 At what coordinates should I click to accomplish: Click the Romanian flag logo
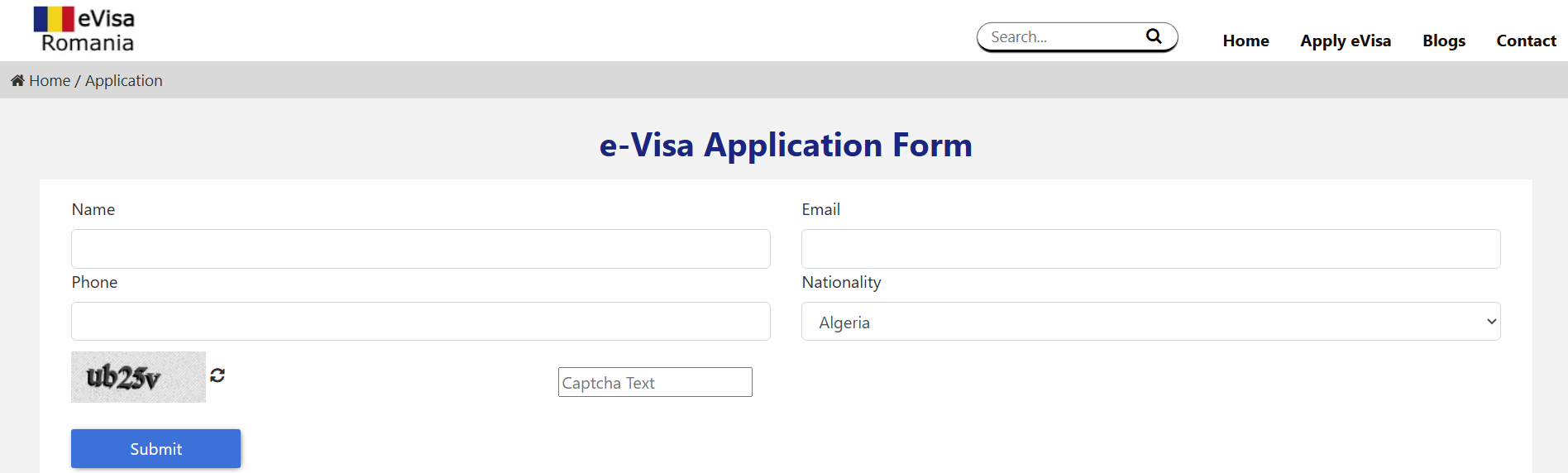[x=54, y=19]
